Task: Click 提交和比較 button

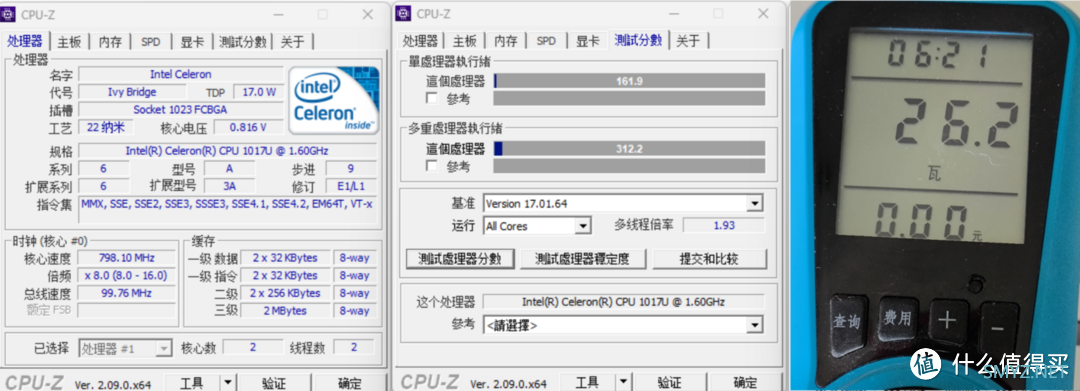Action: tap(709, 259)
